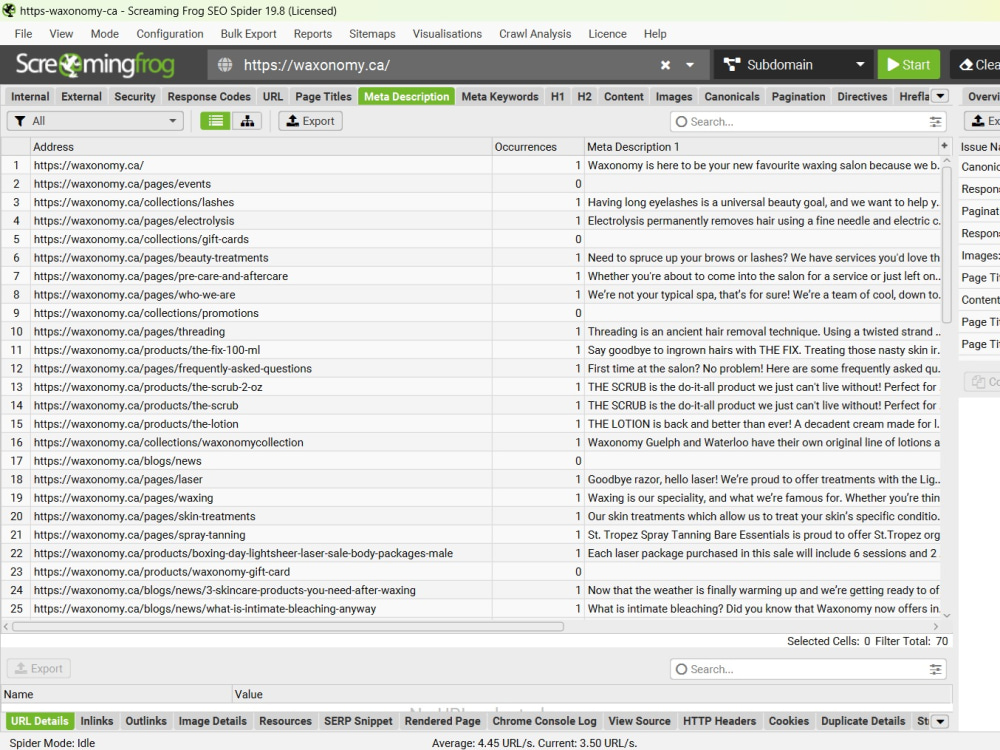The width and height of the screenshot is (1000, 750).
Task: Sort by the Address column header
Action: (261, 147)
